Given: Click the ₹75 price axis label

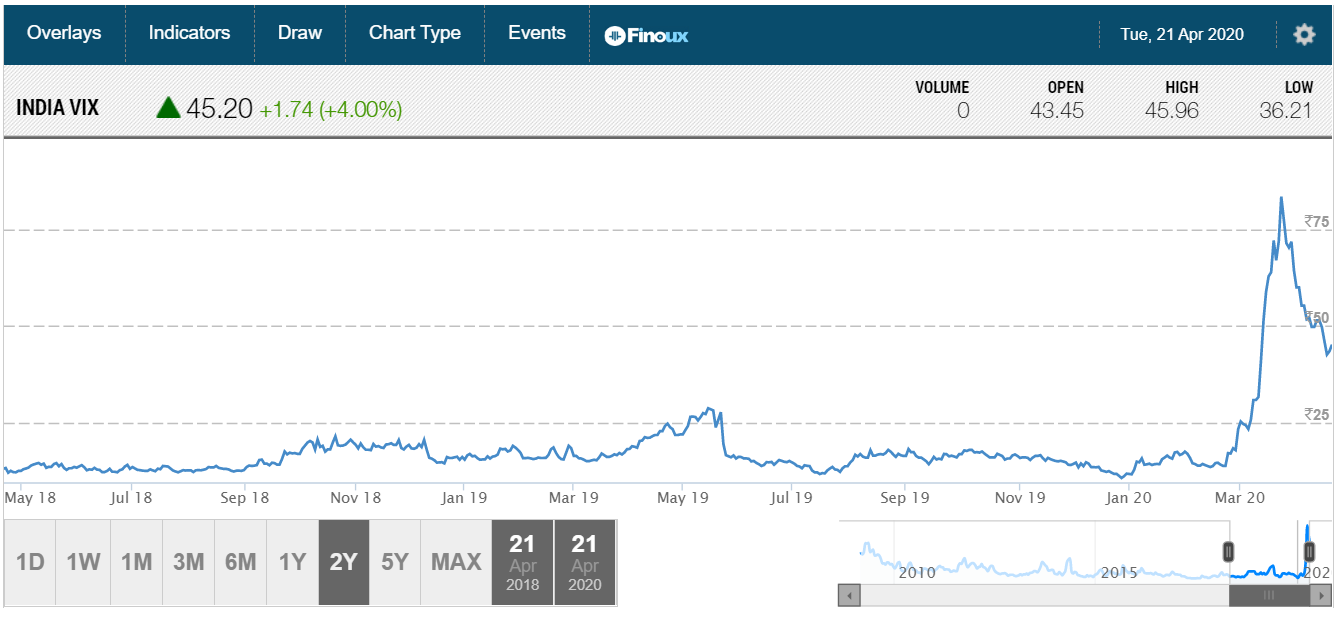Looking at the screenshot, I should click(1317, 222).
